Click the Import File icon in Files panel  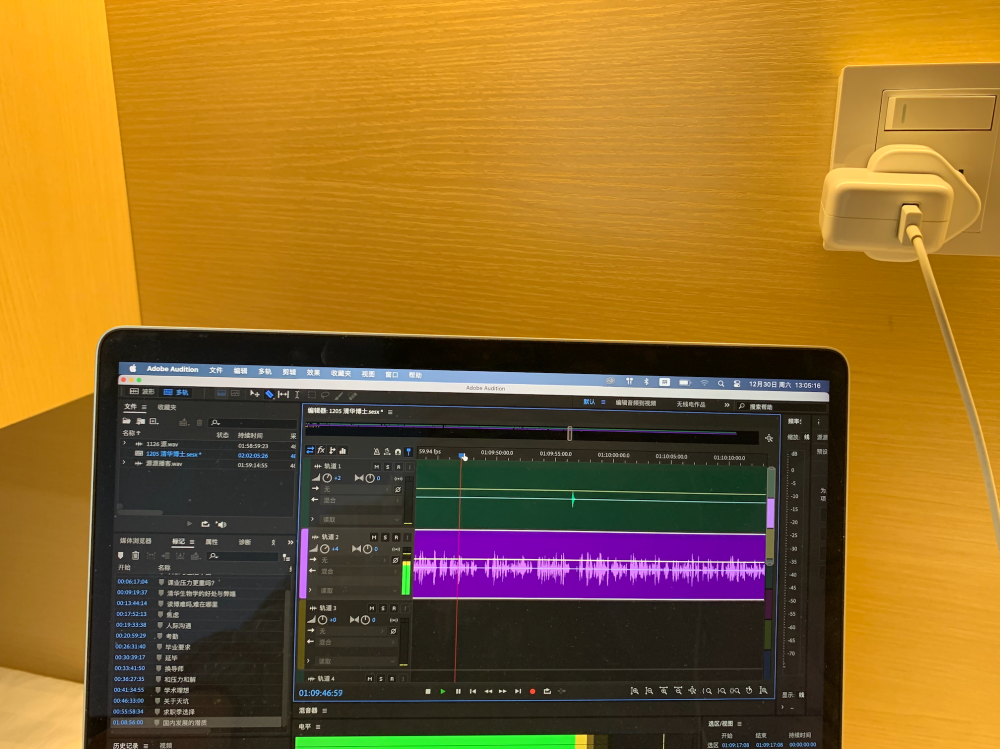click(x=140, y=421)
